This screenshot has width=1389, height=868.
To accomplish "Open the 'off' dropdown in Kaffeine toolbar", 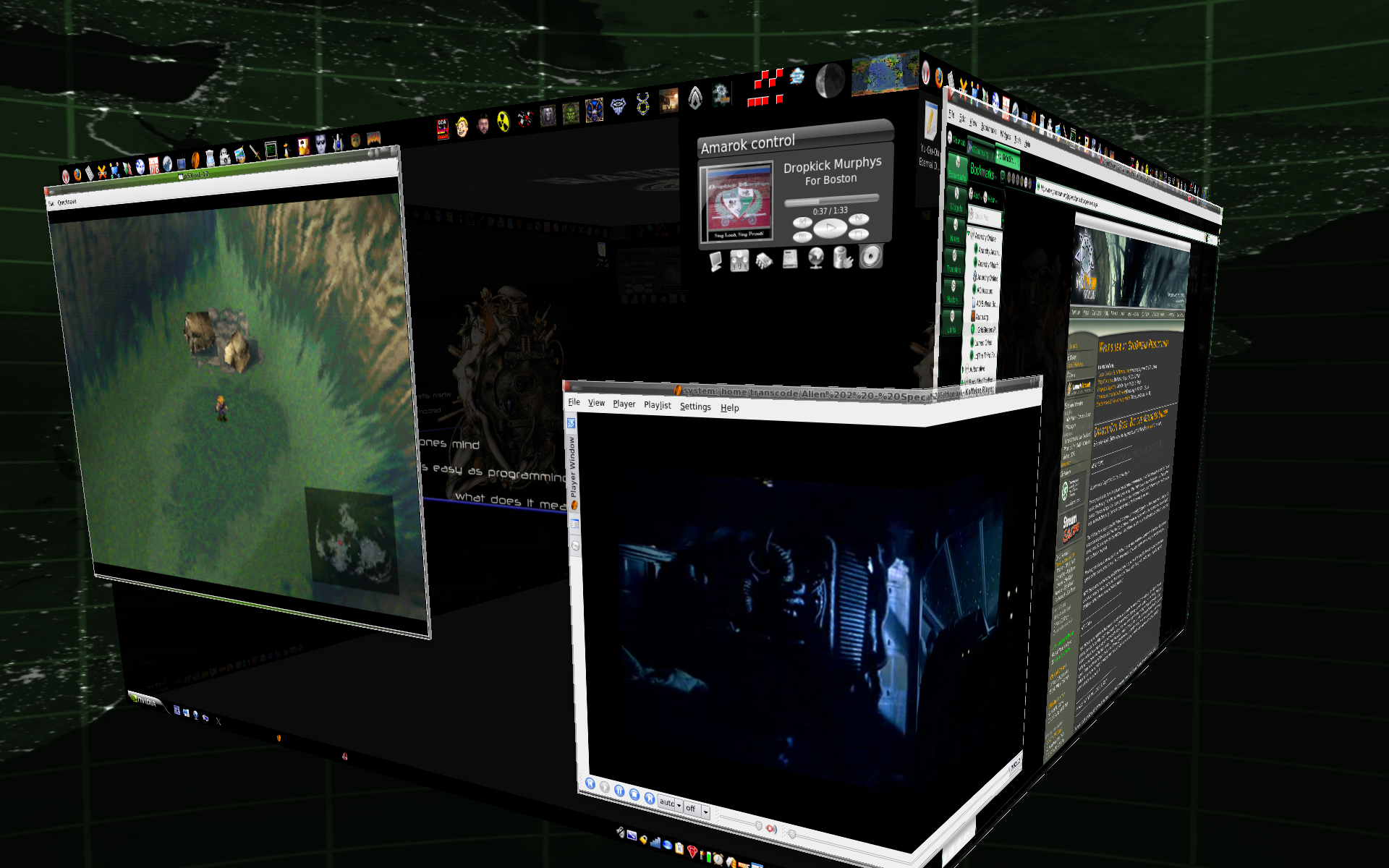I will [705, 812].
